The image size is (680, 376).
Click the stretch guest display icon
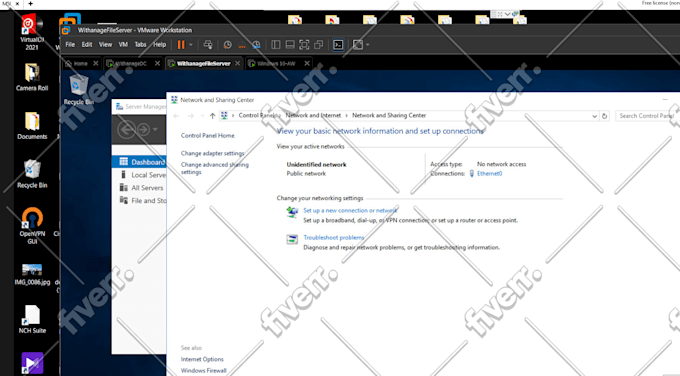357,45
